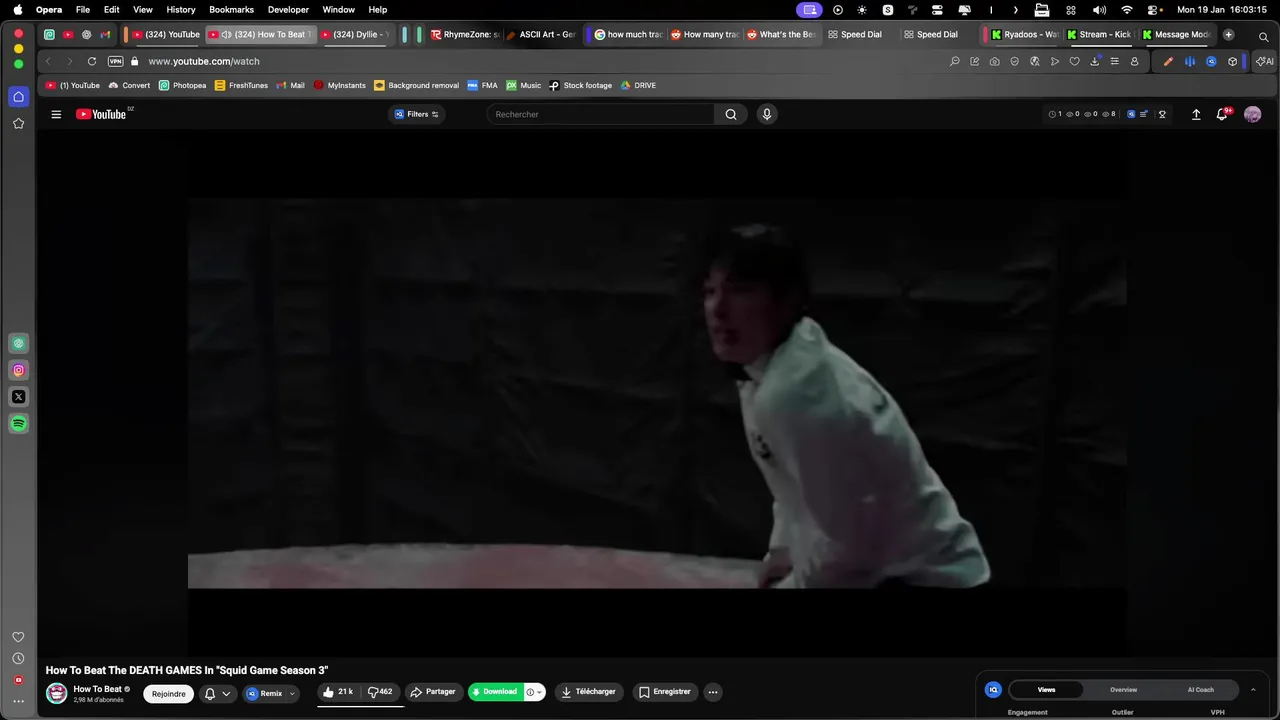Open ChatGPT in Opera sidebar
Viewport: 1280px width, 720px height.
pyautogui.click(x=18, y=343)
